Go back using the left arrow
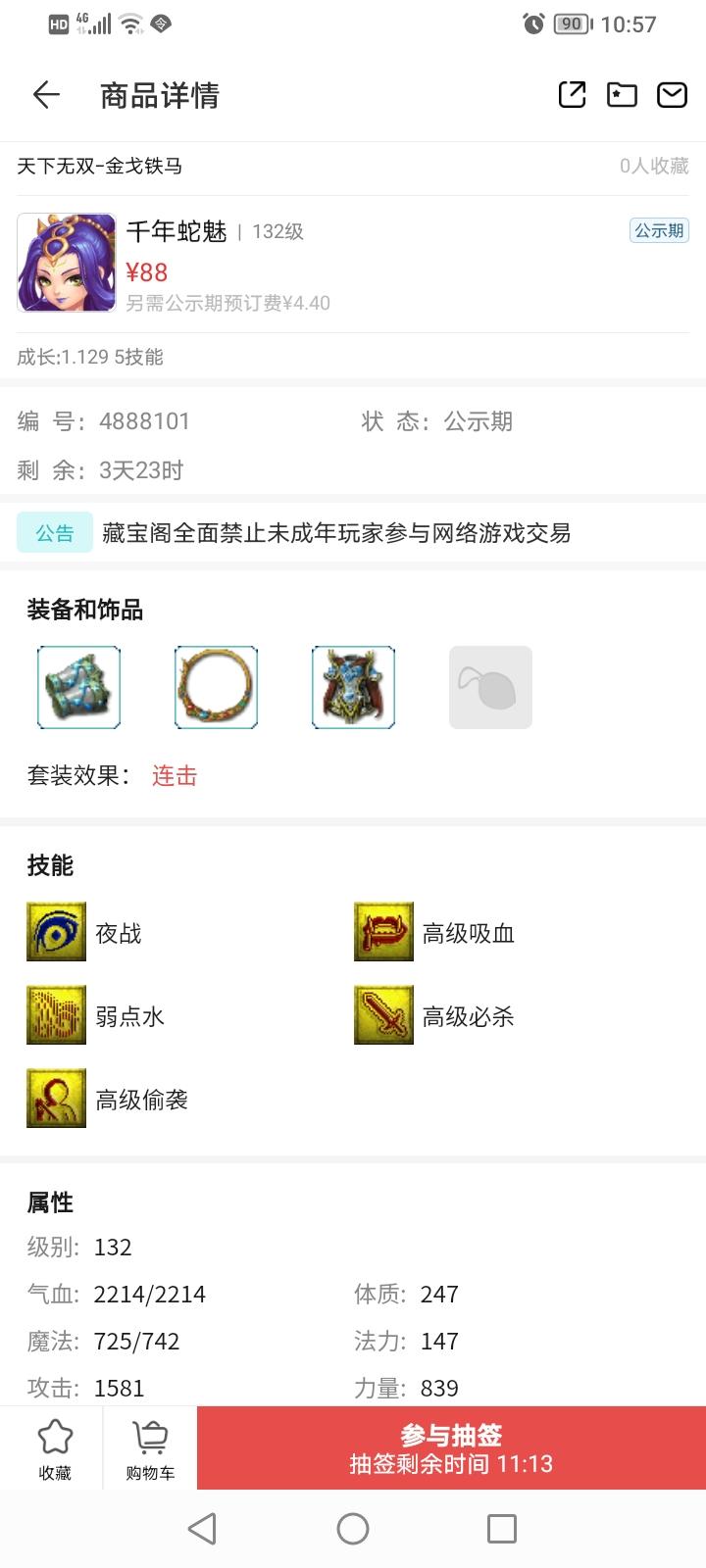This screenshot has height=1568, width=706. [46, 95]
